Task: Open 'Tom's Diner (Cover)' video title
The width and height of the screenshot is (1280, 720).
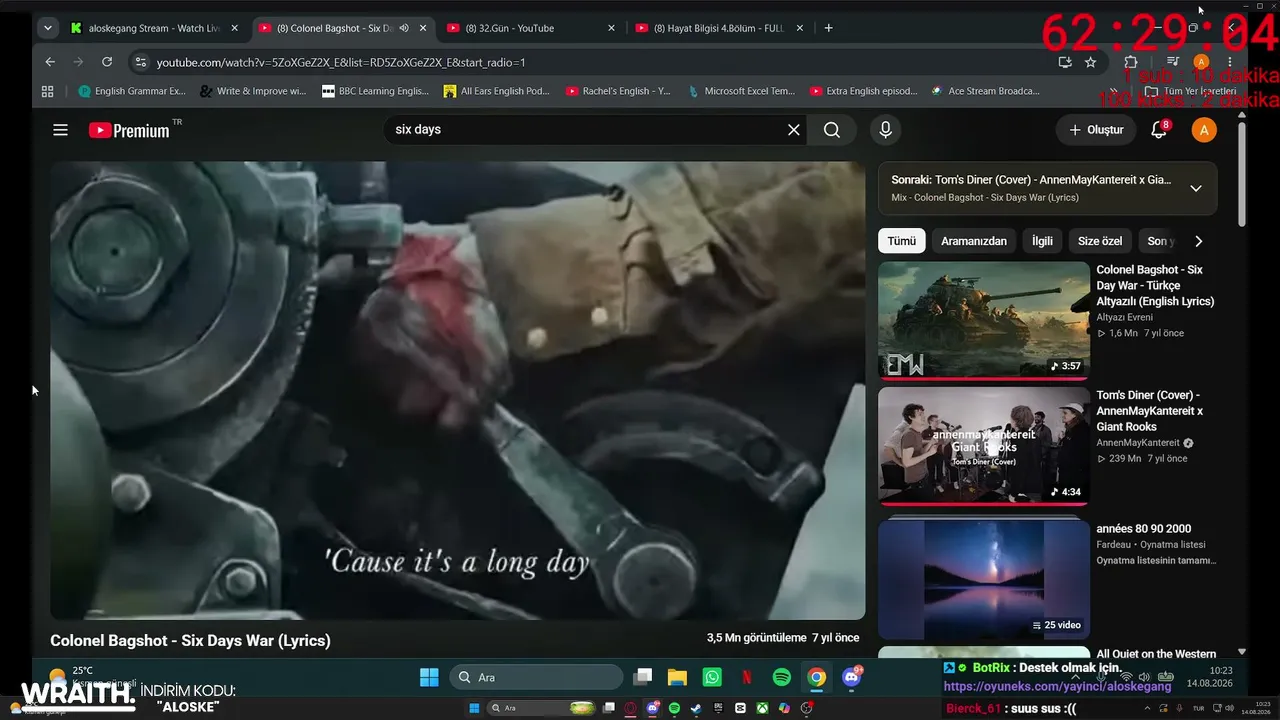Action: (1150, 411)
